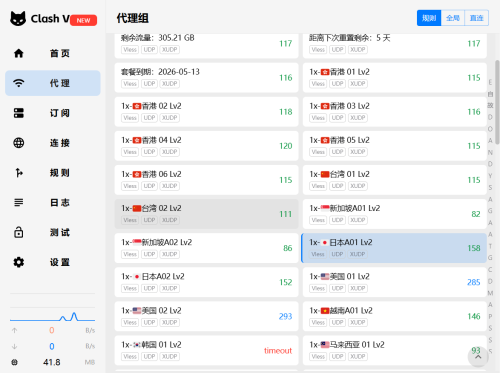Open Rules via branch arrow icon
Image resolution: width=500 pixels, height=373 pixels.
click(x=19, y=173)
